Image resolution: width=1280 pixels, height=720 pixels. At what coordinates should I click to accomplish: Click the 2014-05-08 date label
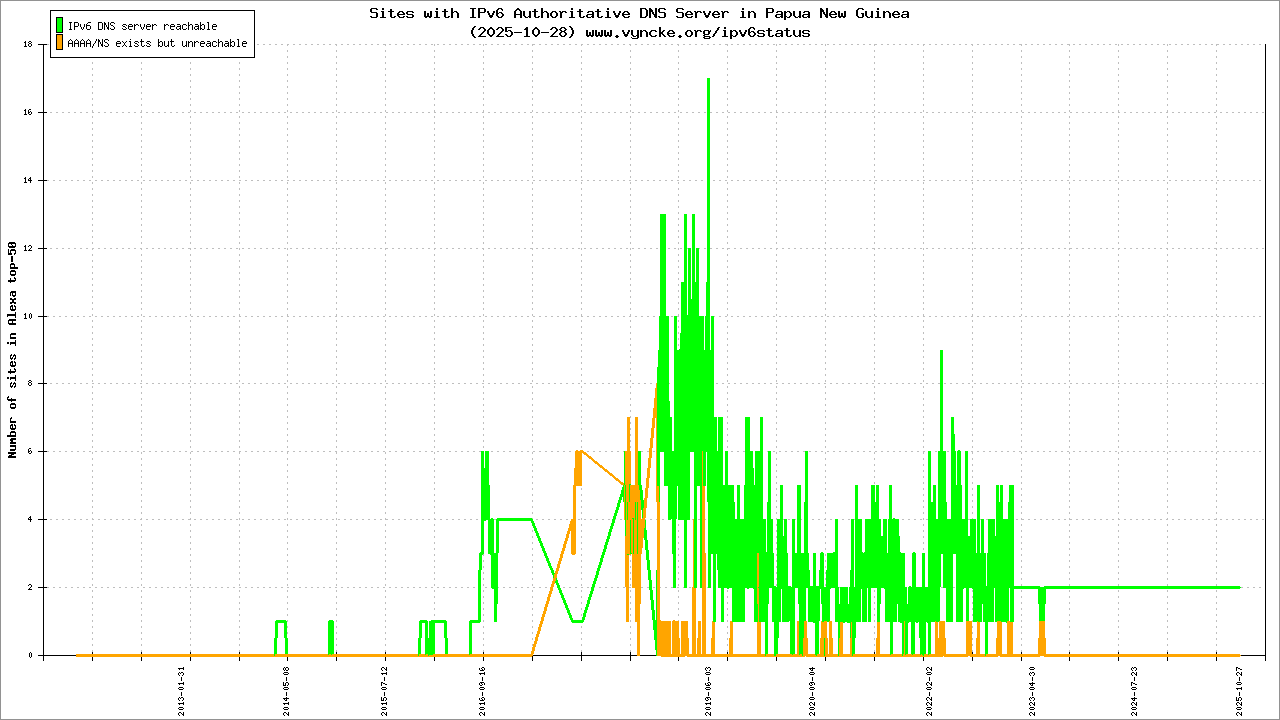tap(286, 691)
